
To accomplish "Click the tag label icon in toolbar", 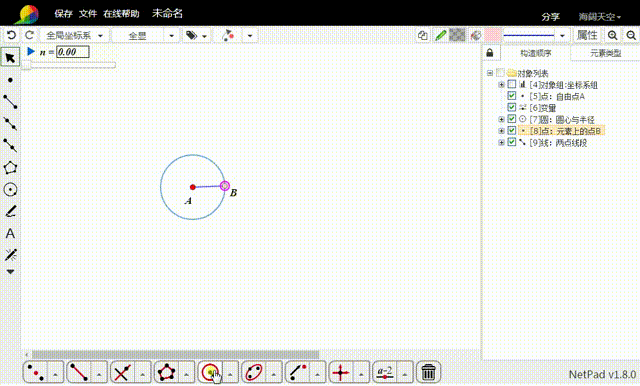I will pos(191,35).
